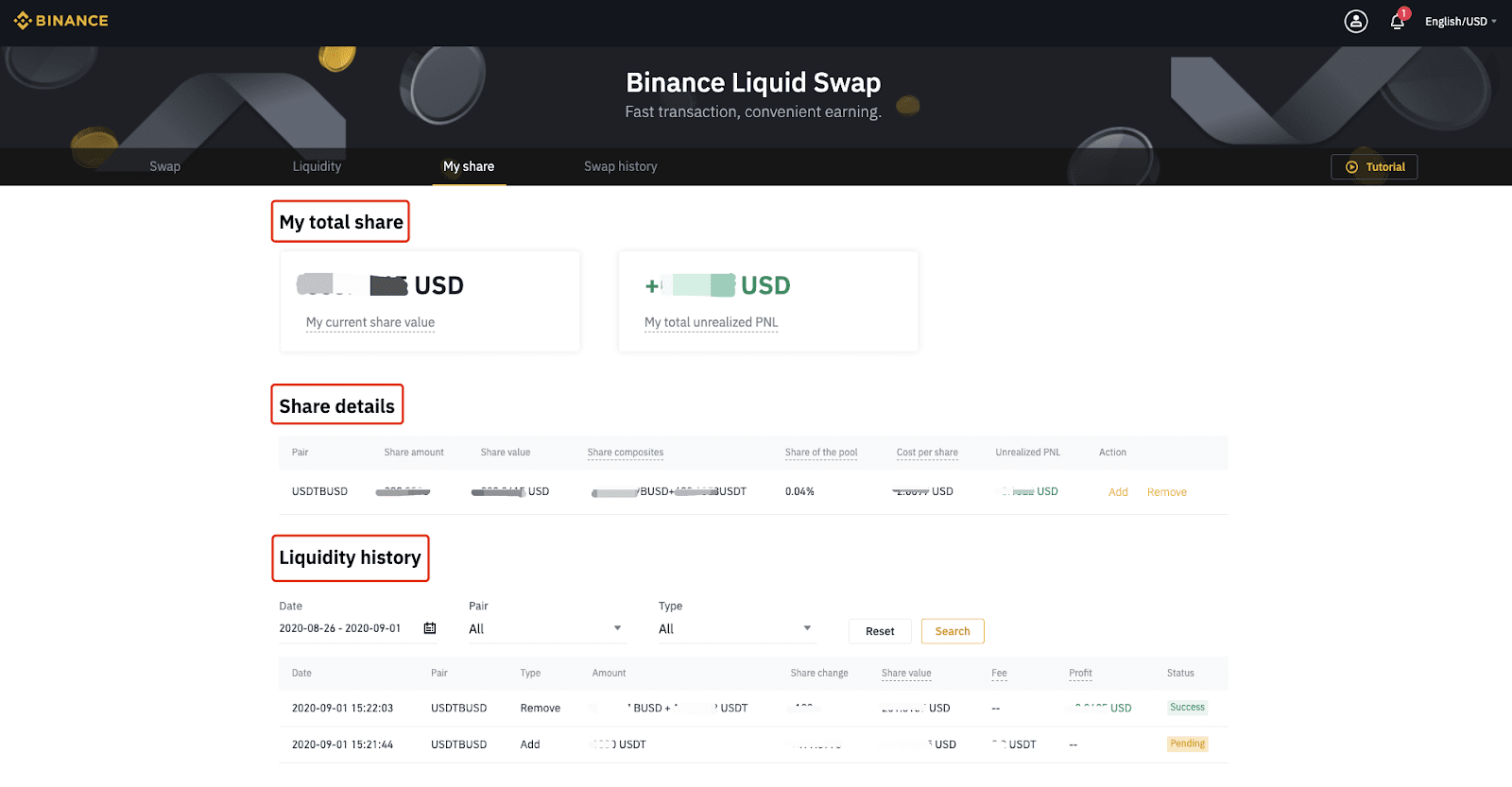Click the Pending status badge
This screenshot has width=1512, height=787.
(x=1188, y=744)
